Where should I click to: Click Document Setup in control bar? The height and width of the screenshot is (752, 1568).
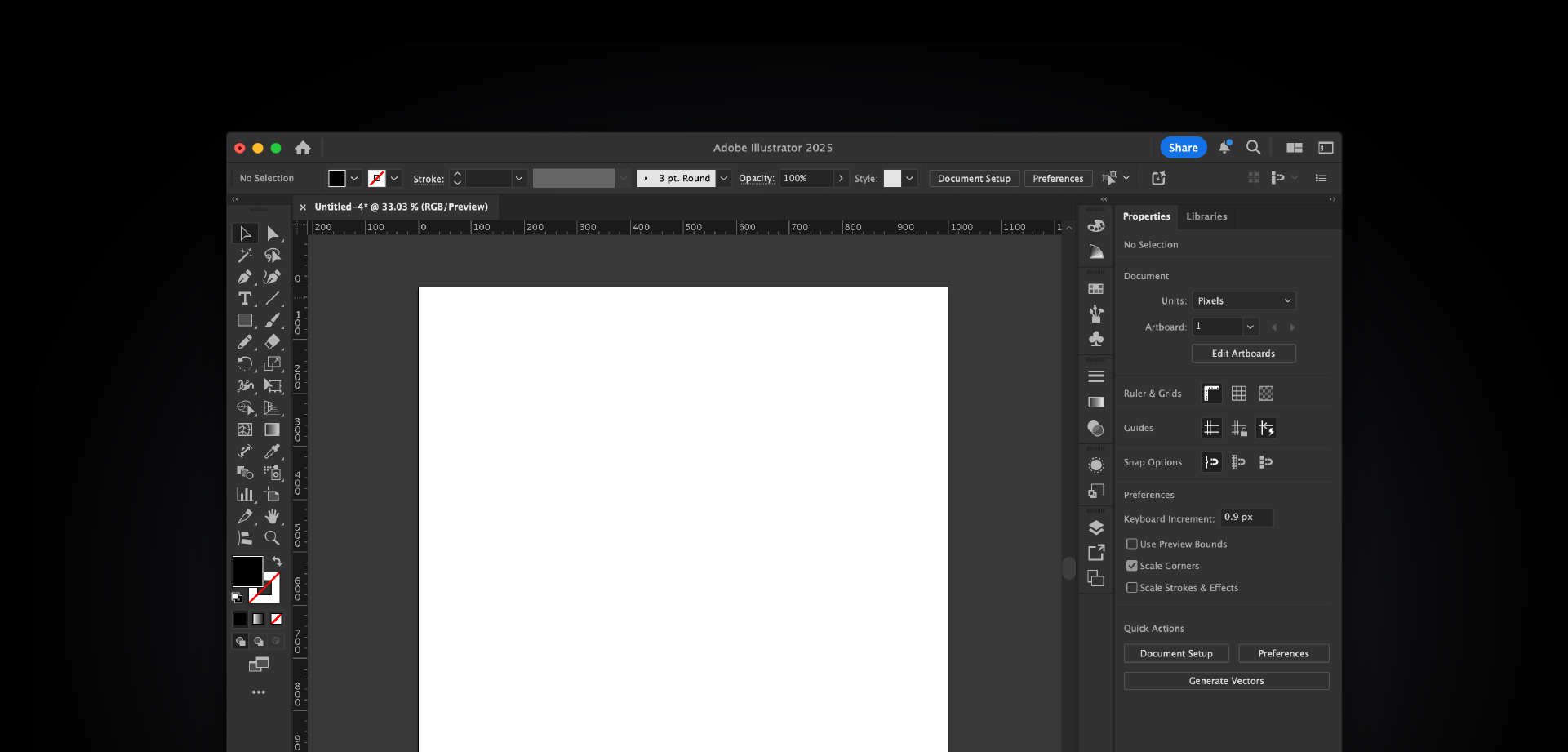(x=974, y=179)
